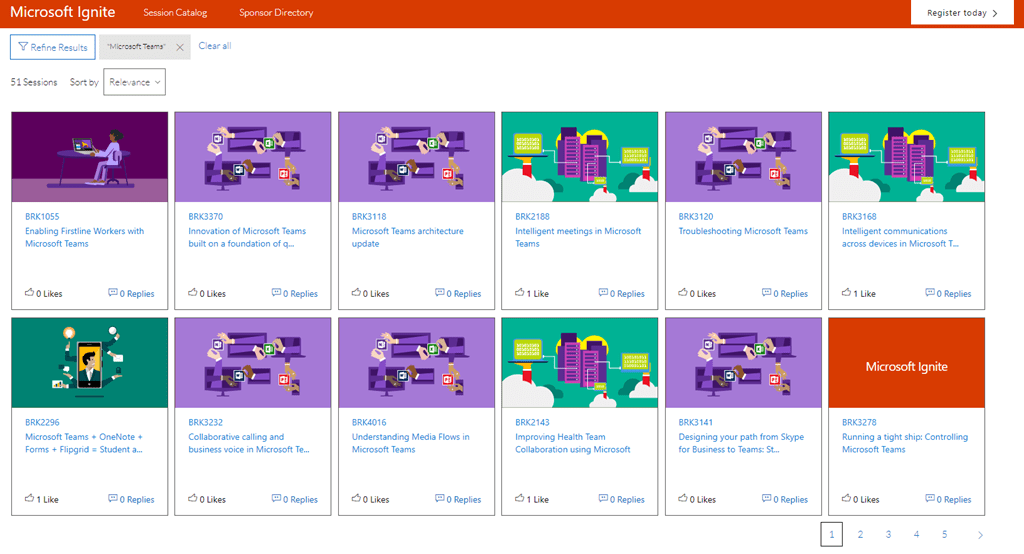This screenshot has height=554, width=1024.
Task: Open the Sponsor Directory menu
Action: pos(276,12)
